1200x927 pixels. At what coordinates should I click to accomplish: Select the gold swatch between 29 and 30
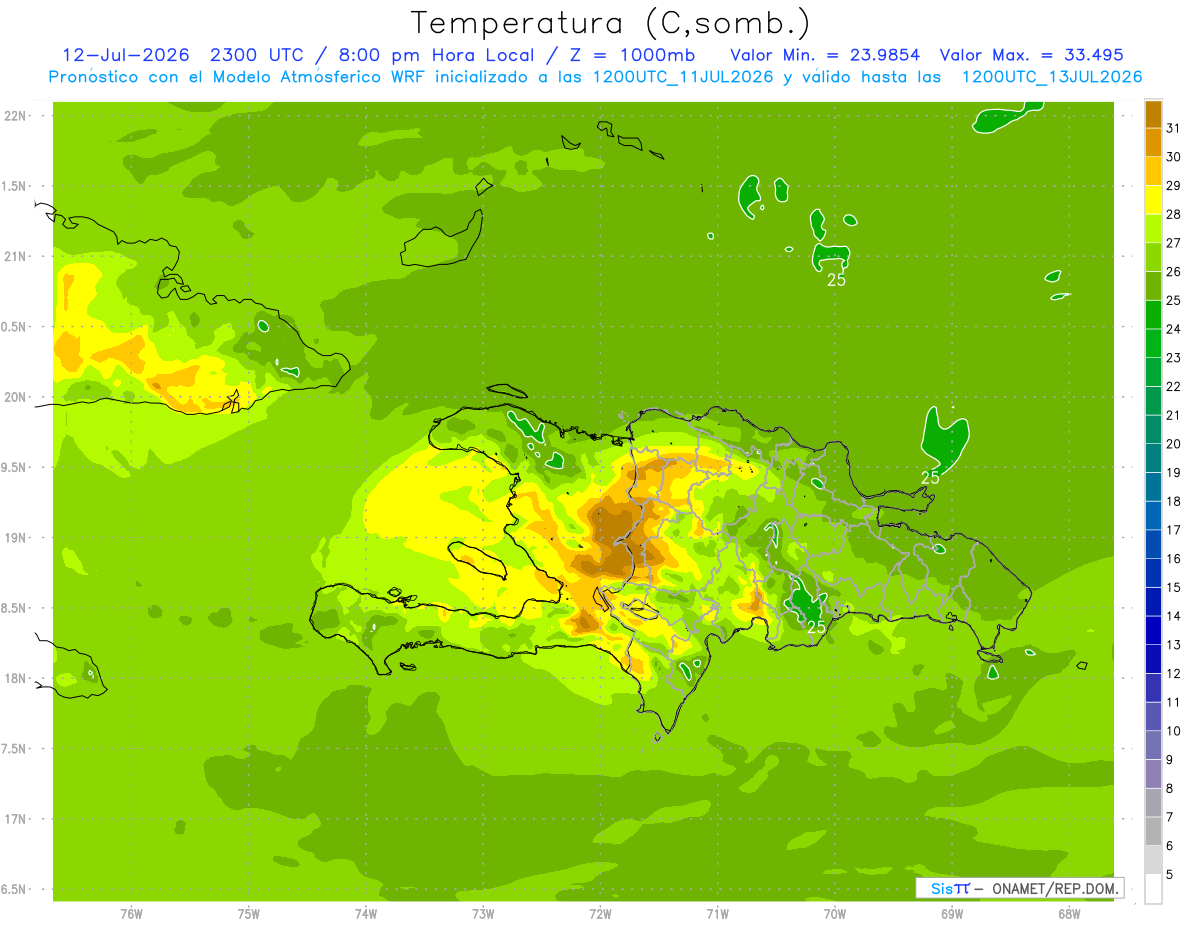pyautogui.click(x=1153, y=172)
